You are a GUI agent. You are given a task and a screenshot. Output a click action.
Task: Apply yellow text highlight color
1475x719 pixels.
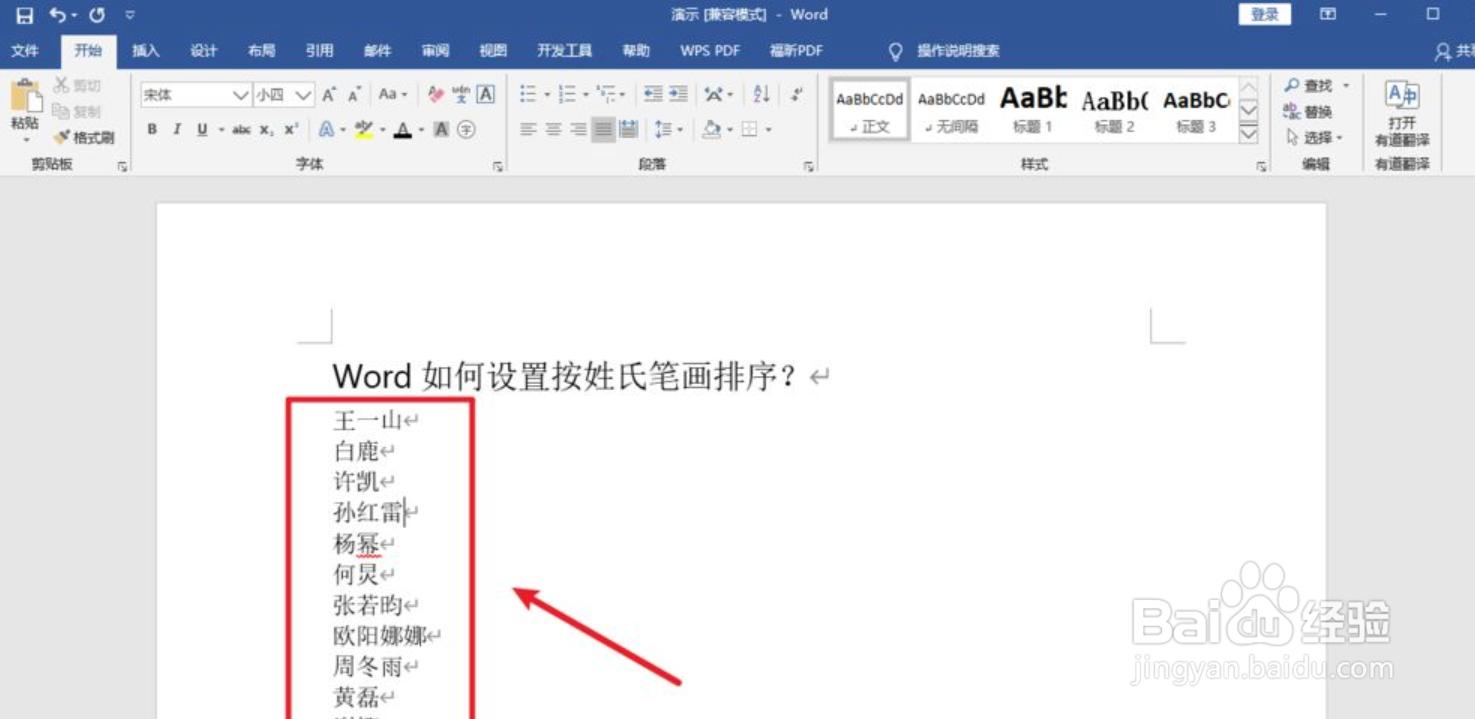point(363,129)
